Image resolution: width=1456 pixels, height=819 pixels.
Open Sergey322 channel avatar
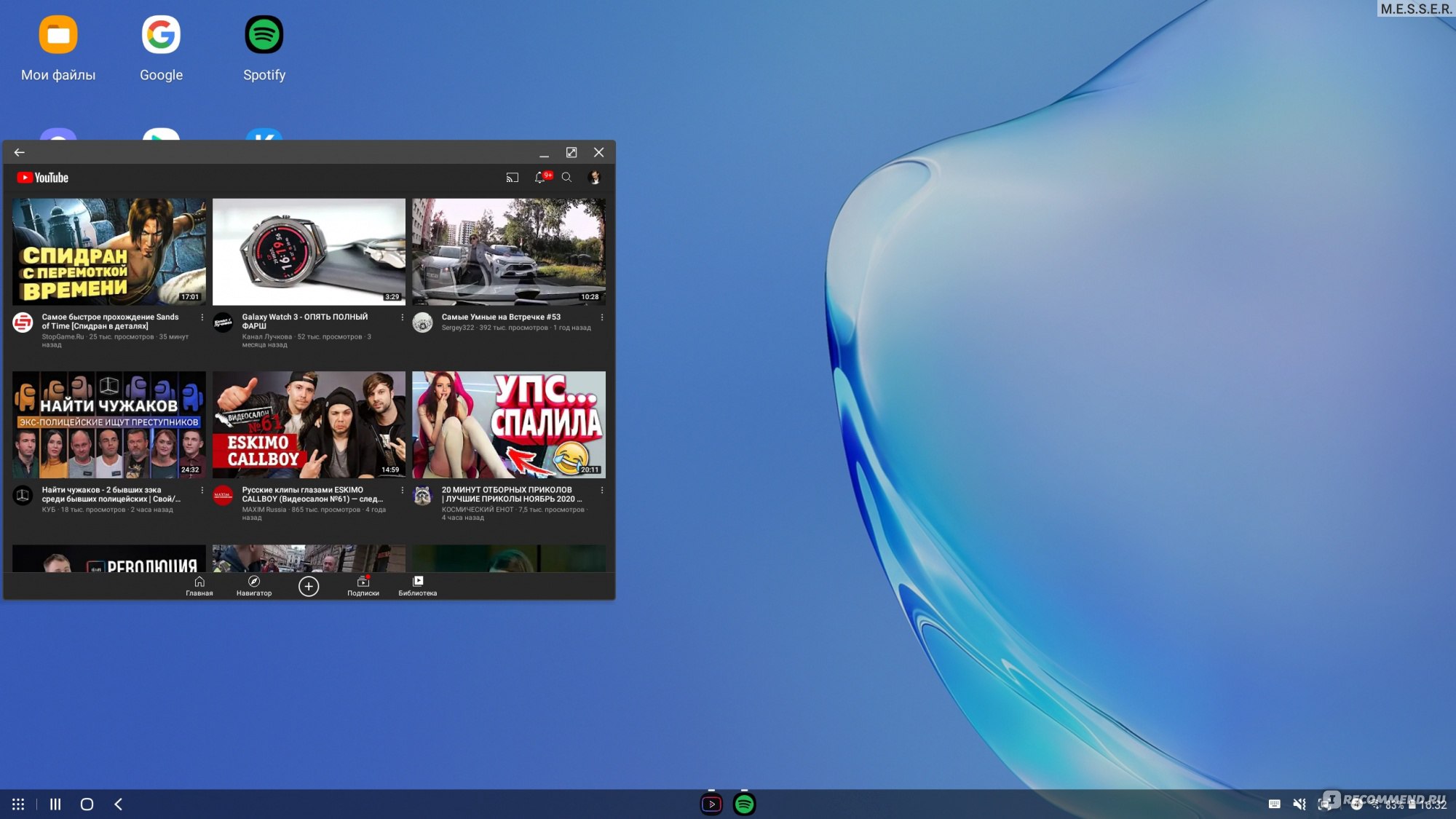pyautogui.click(x=422, y=322)
